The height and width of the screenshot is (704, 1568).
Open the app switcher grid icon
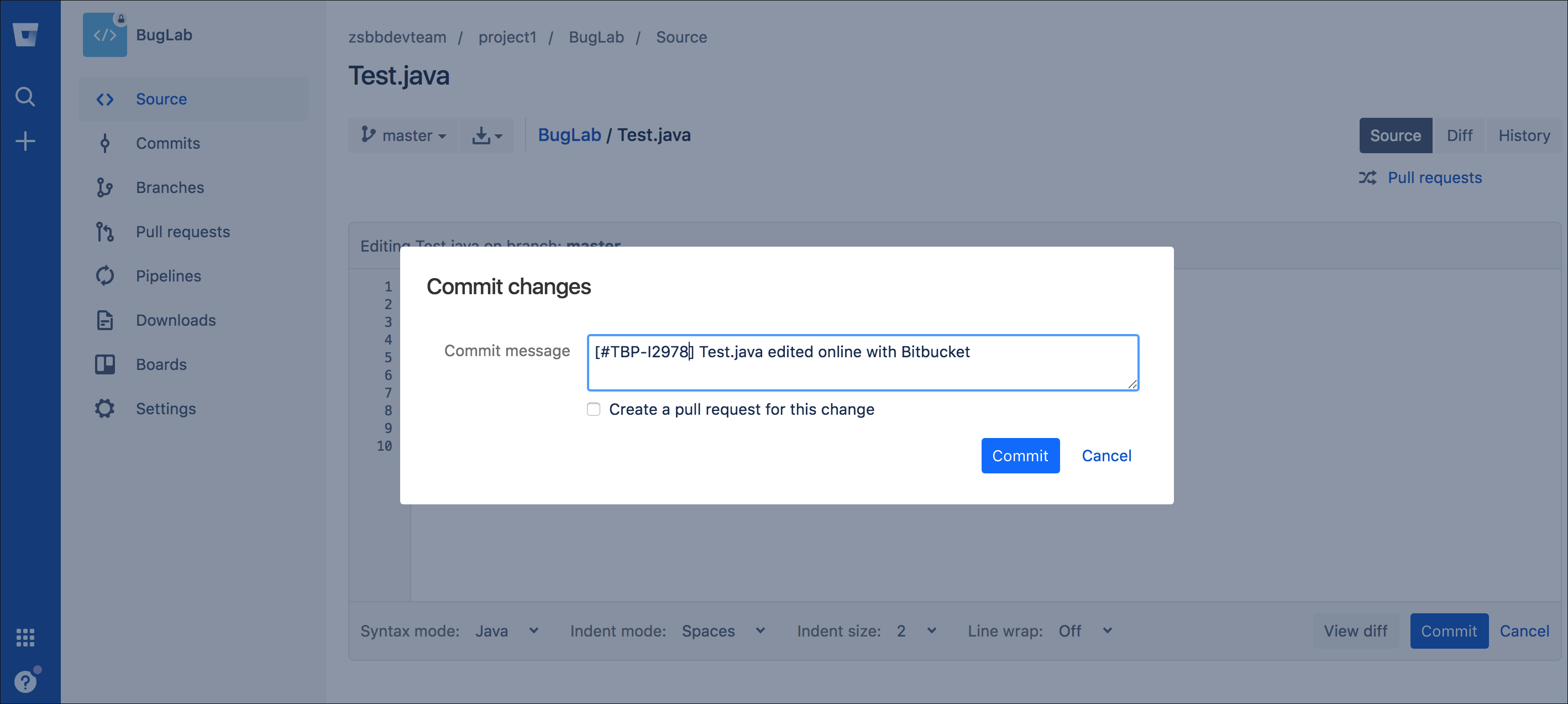[x=25, y=637]
